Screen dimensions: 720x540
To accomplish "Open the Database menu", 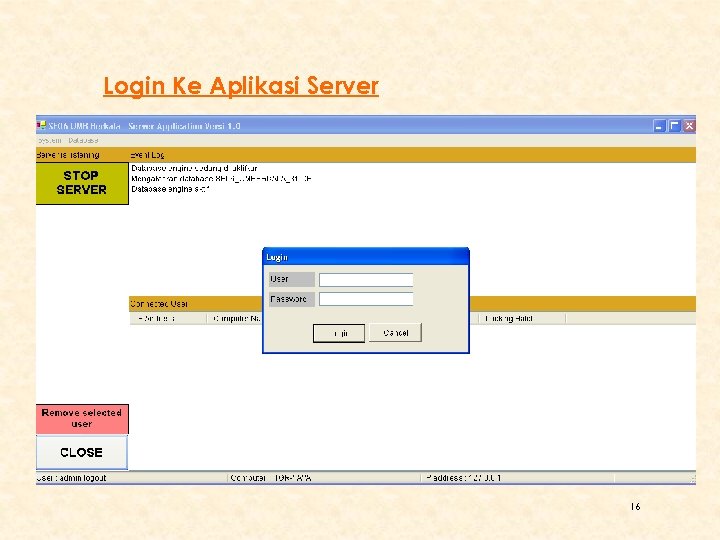I will (83, 141).
